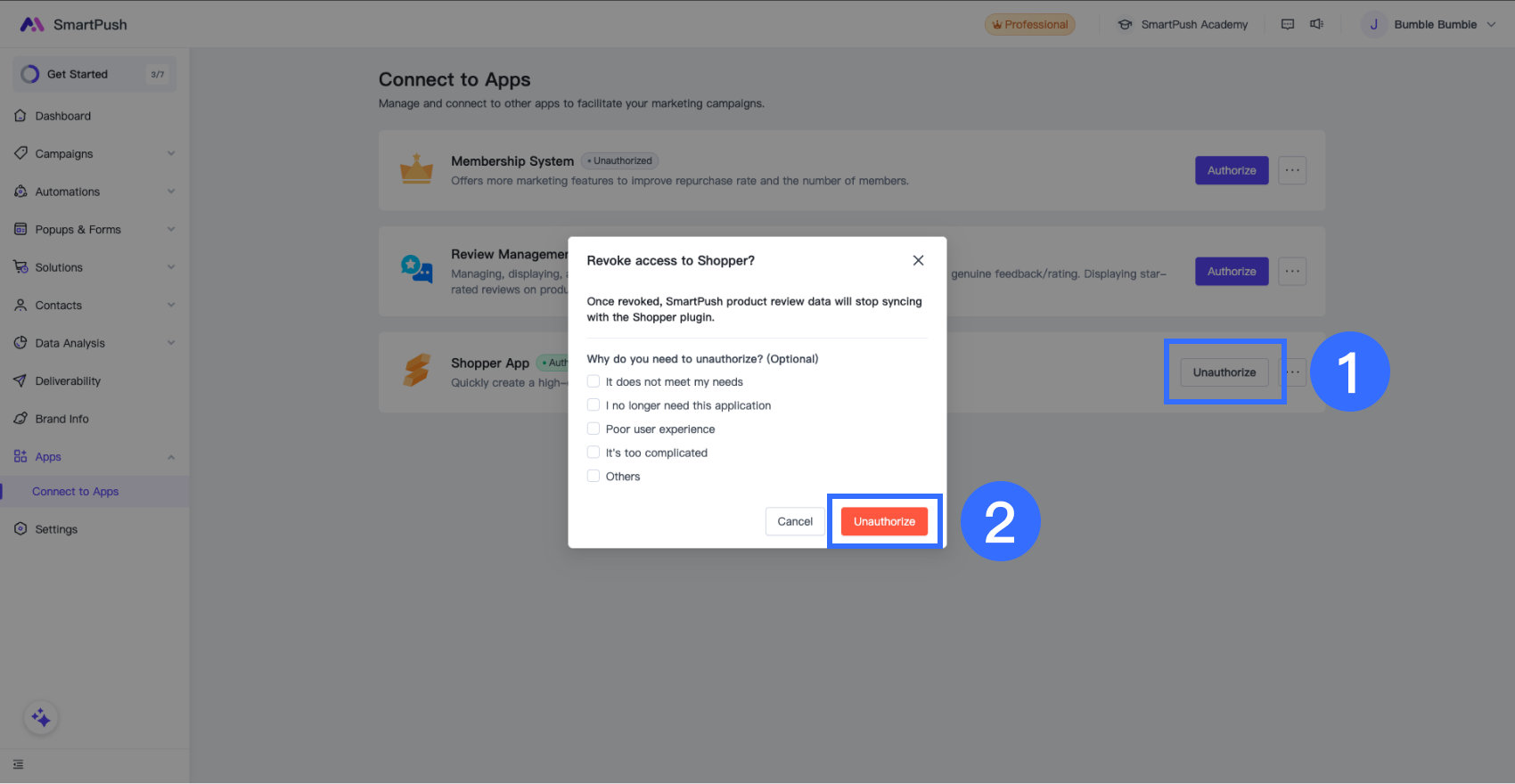Close the Revoke access dialog
The height and width of the screenshot is (784, 1515).
[918, 260]
